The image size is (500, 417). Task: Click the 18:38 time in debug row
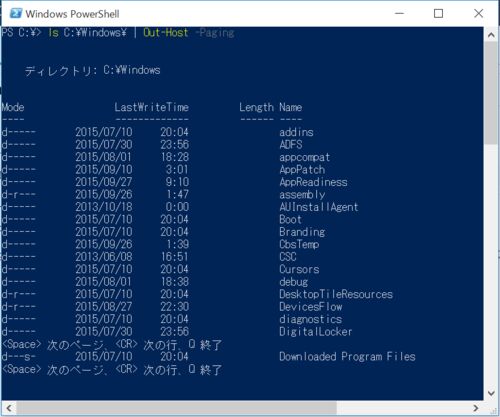(175, 282)
